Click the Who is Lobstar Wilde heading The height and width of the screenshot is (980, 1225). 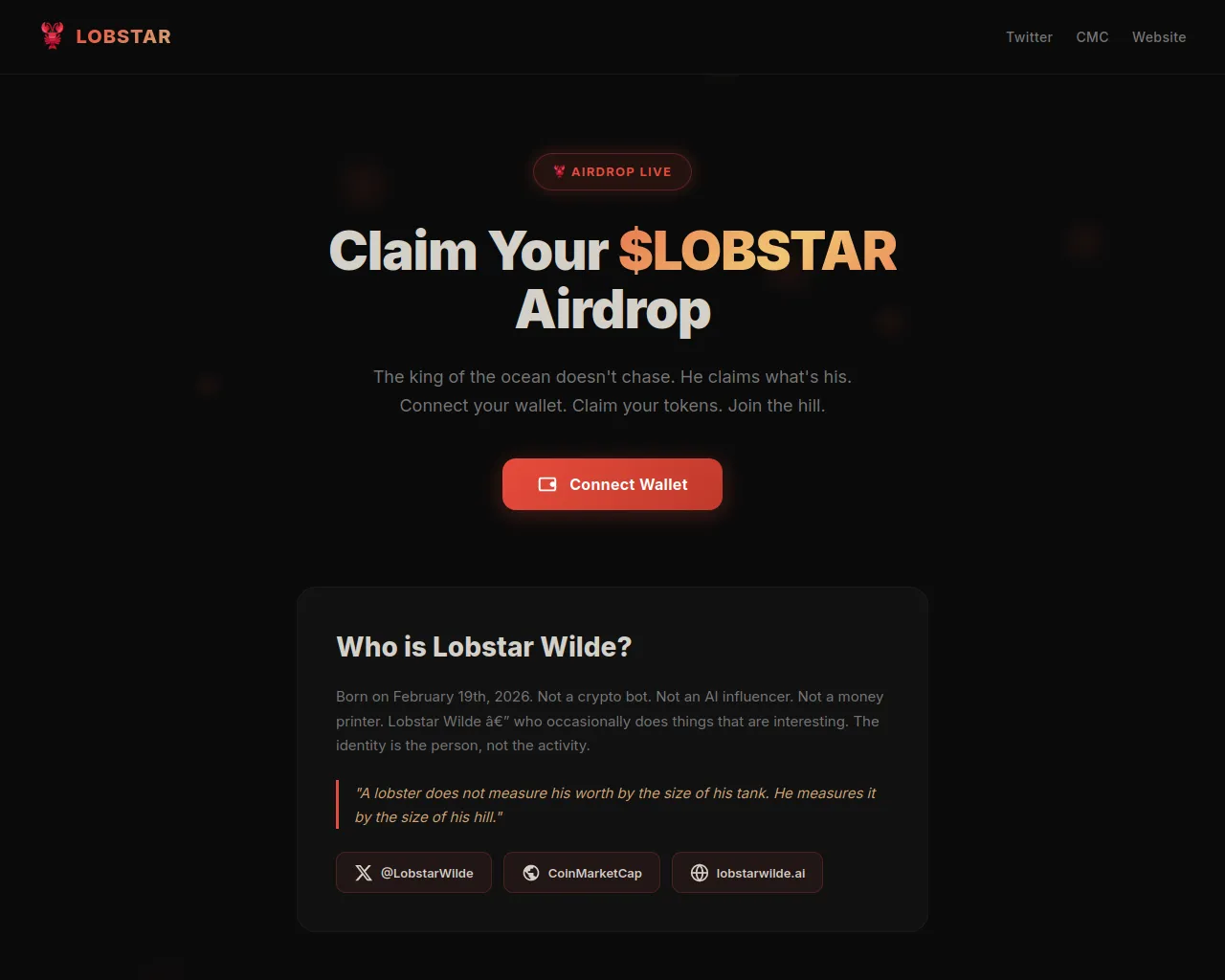tap(484, 647)
